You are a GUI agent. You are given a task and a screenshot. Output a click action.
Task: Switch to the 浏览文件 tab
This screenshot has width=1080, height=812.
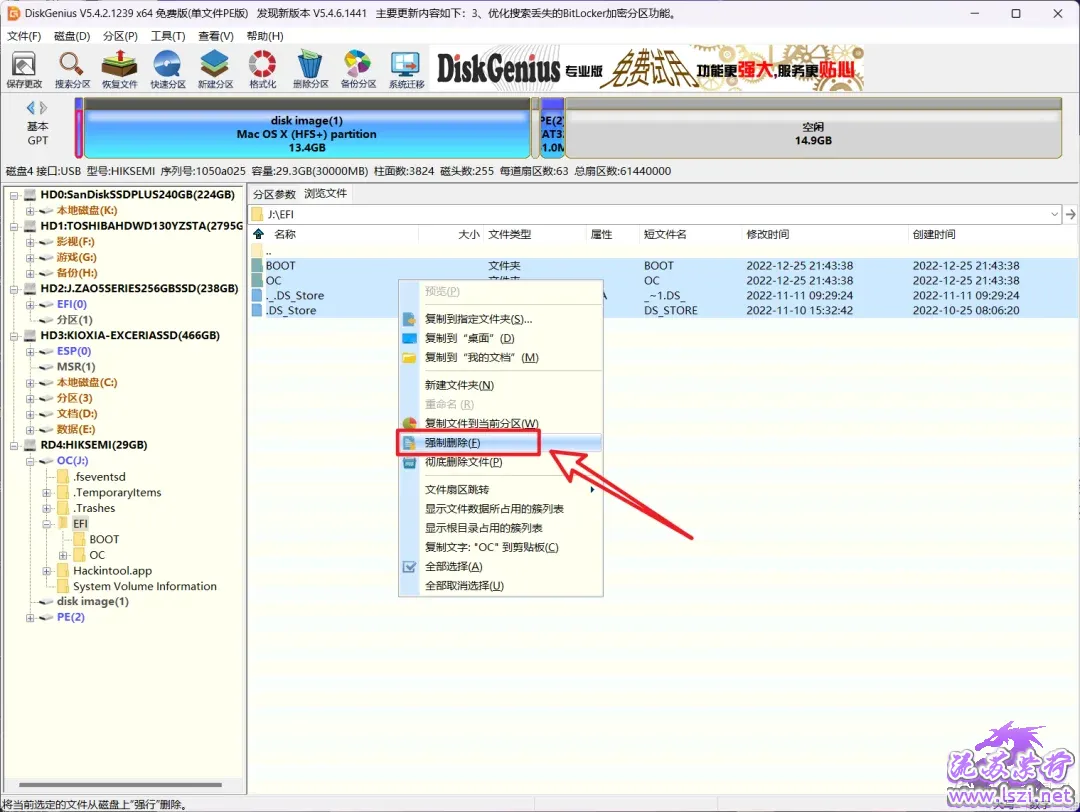[326, 194]
